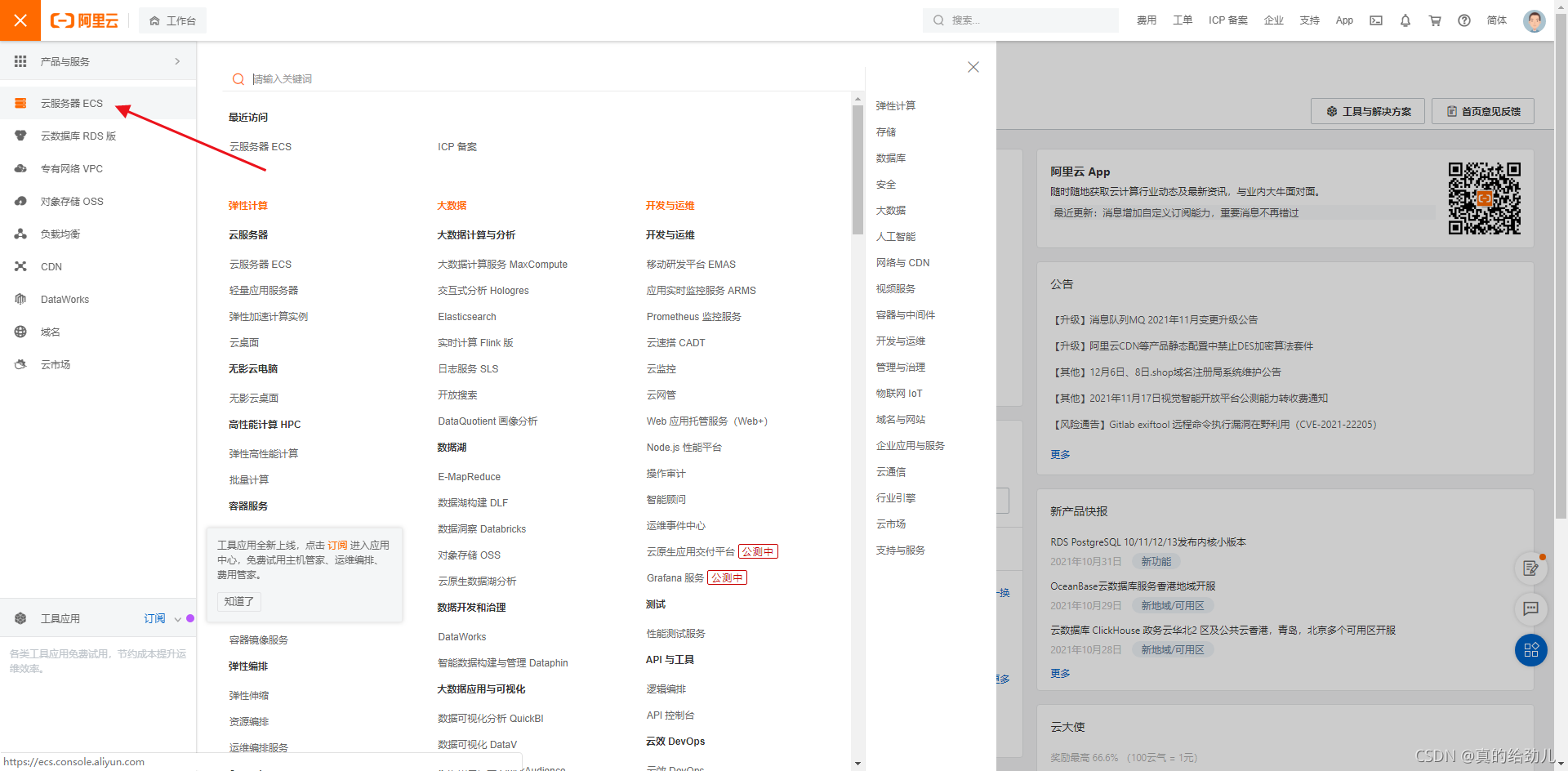Click the 工具与解决方案 button
Screen dimensions: 1568x771
tap(1368, 111)
